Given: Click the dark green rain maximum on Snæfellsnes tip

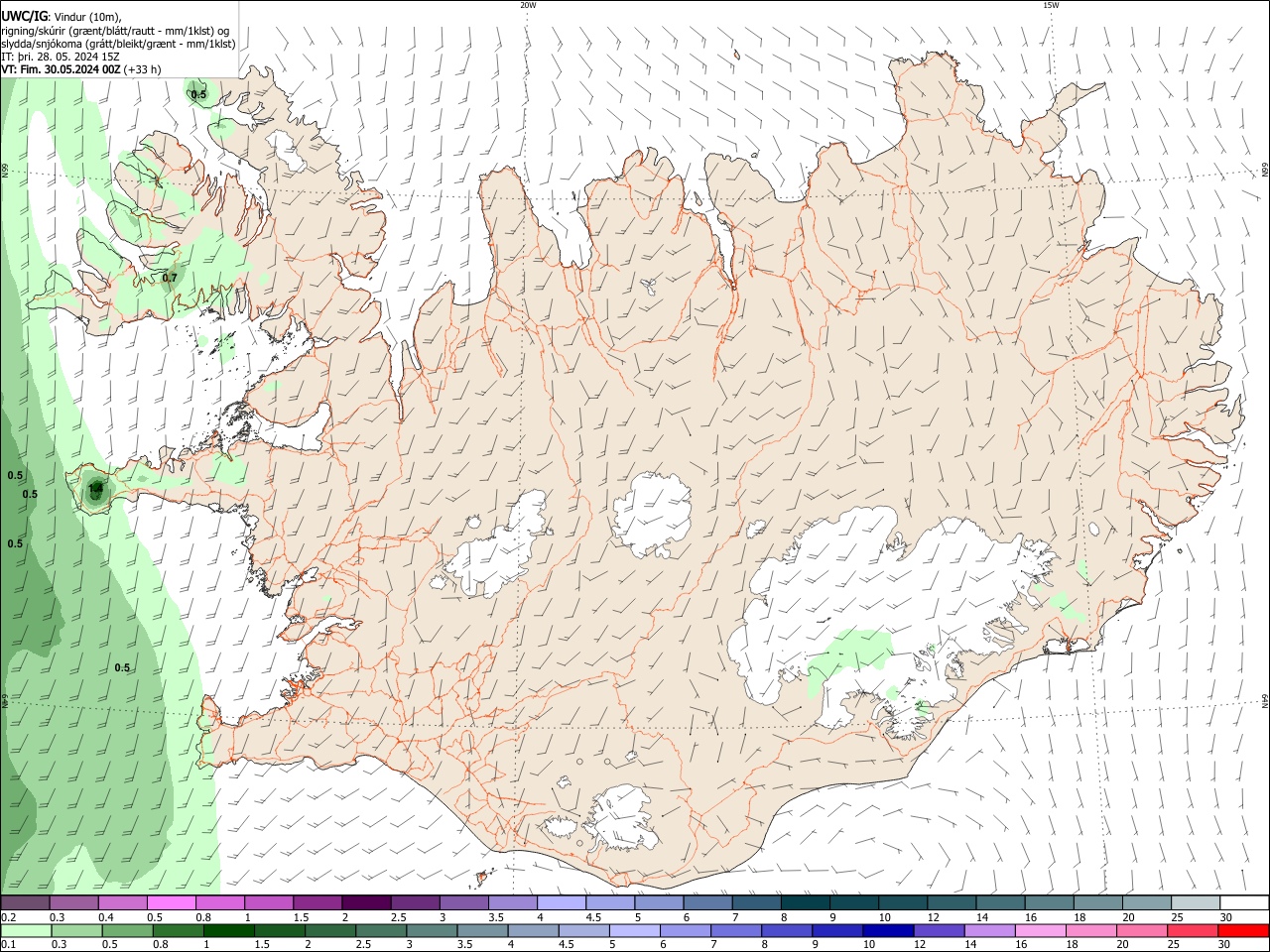Looking at the screenshot, I should pyautogui.click(x=95, y=489).
